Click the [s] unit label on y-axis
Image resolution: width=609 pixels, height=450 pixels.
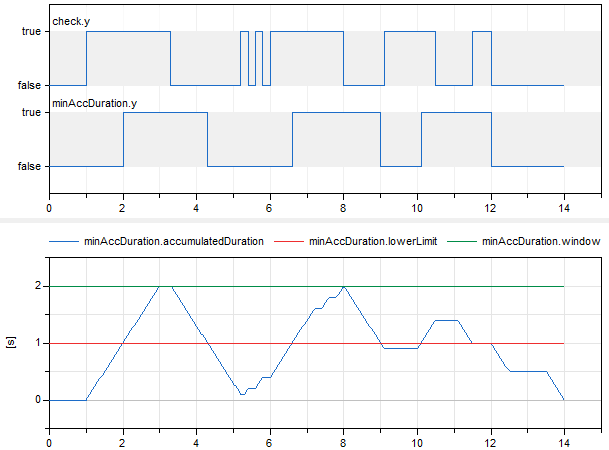pos(12,343)
